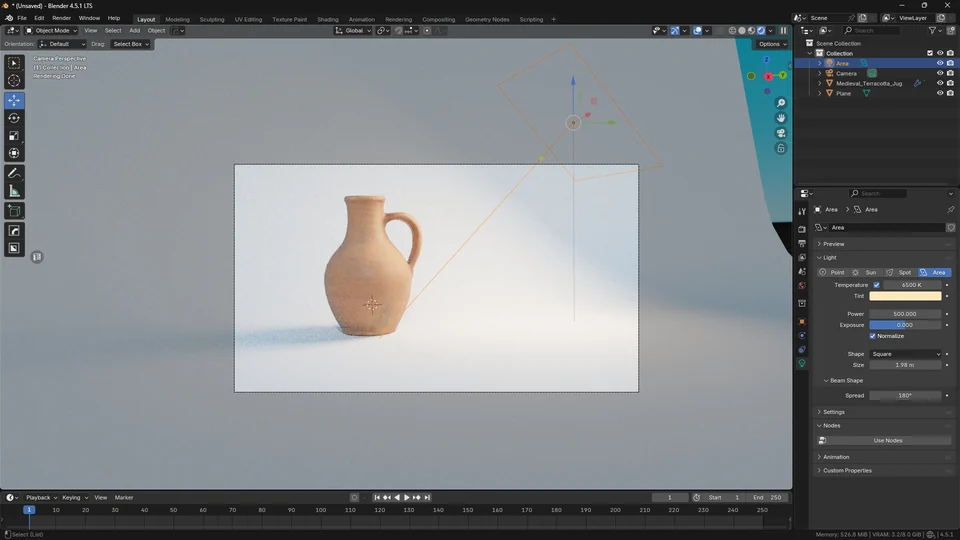
Task: Click the outliner filter funnel icon
Action: (932, 31)
